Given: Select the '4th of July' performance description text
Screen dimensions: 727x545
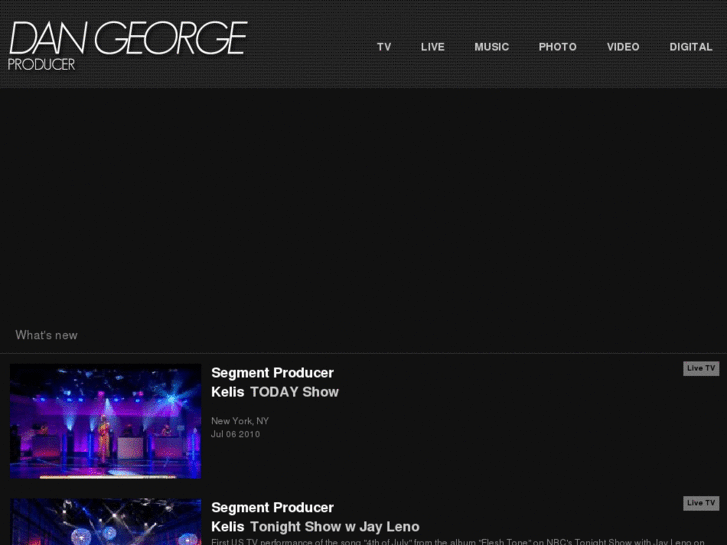Looking at the screenshot, I should coord(458,541).
